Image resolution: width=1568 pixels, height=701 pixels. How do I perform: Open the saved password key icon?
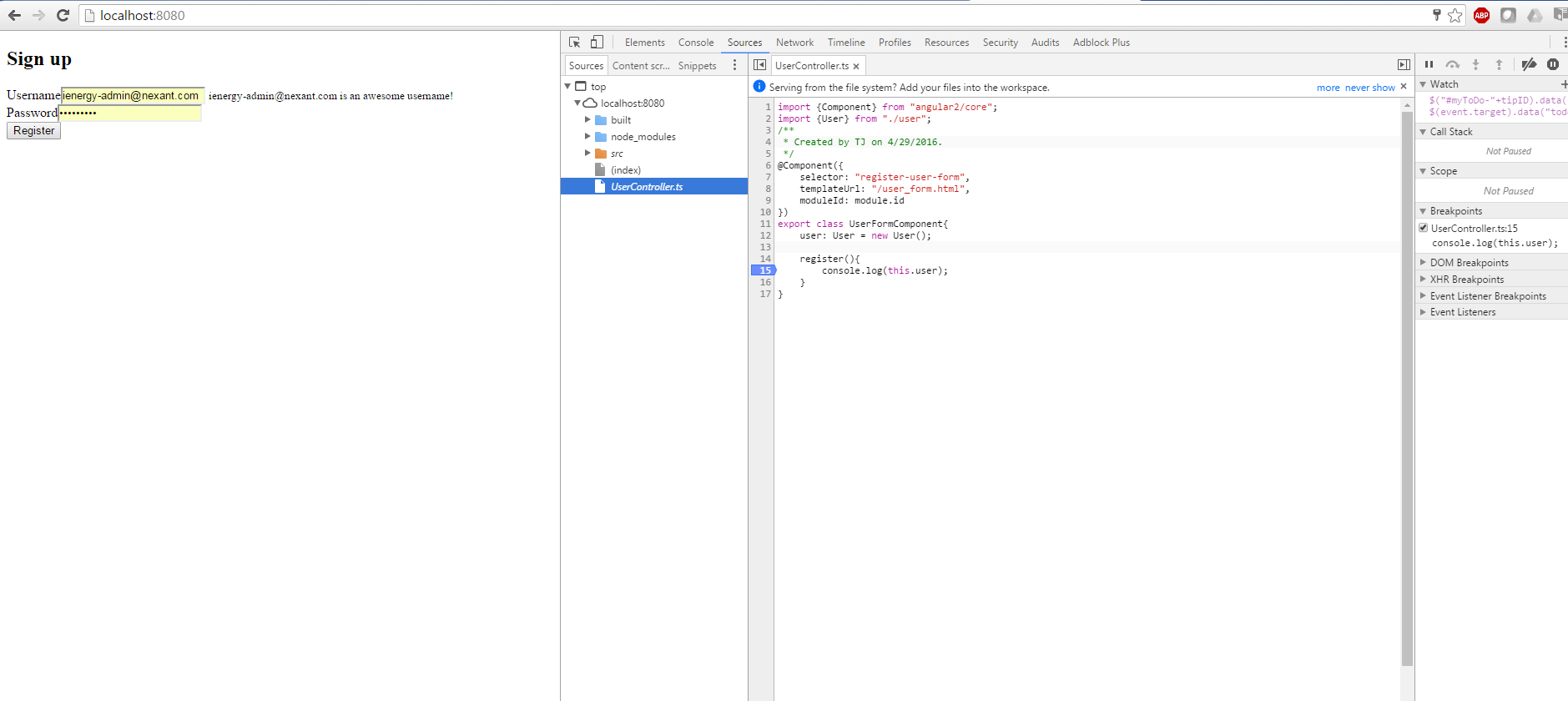tap(1436, 15)
